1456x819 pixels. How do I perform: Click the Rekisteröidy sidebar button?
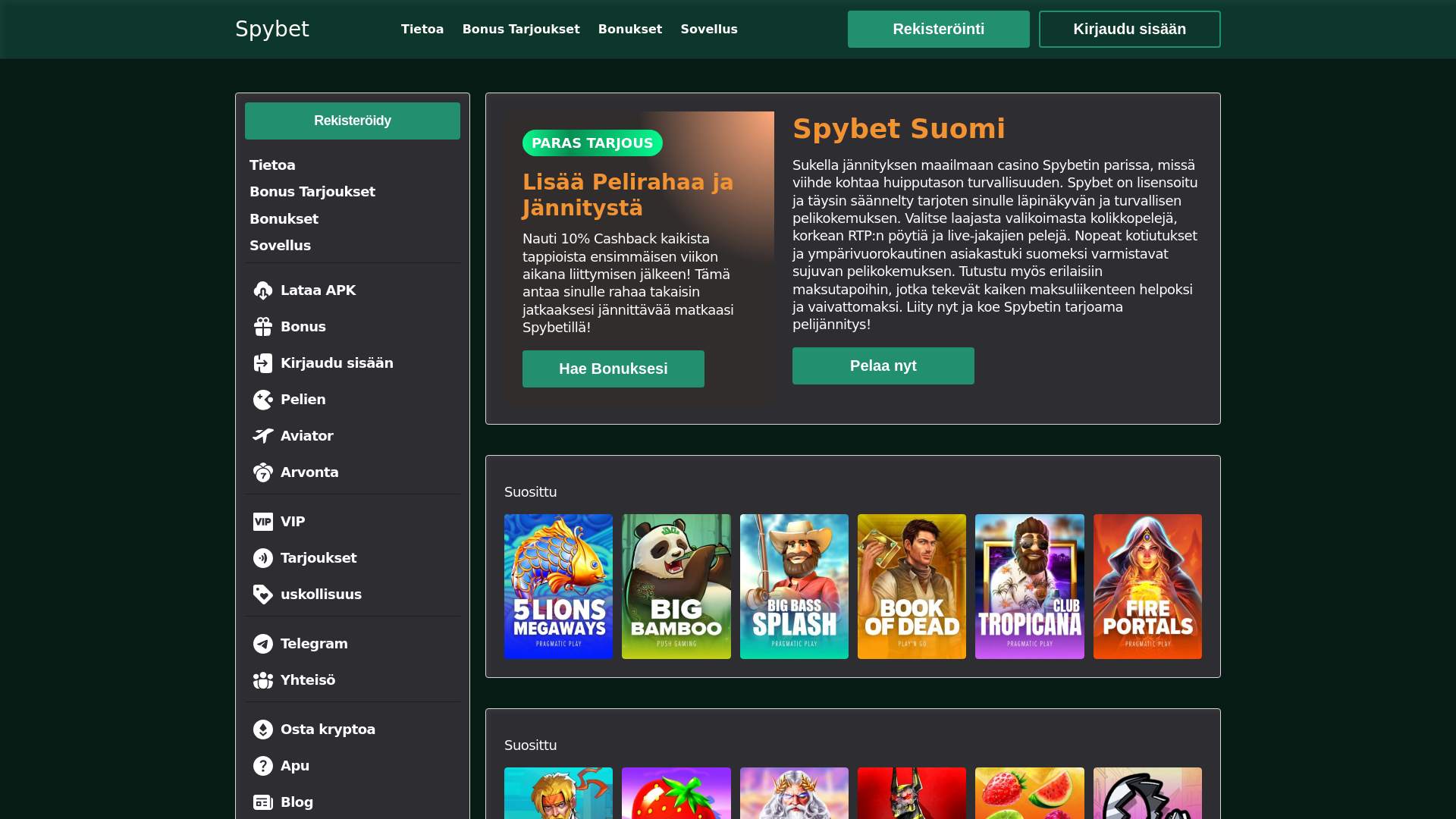pyautogui.click(x=353, y=121)
